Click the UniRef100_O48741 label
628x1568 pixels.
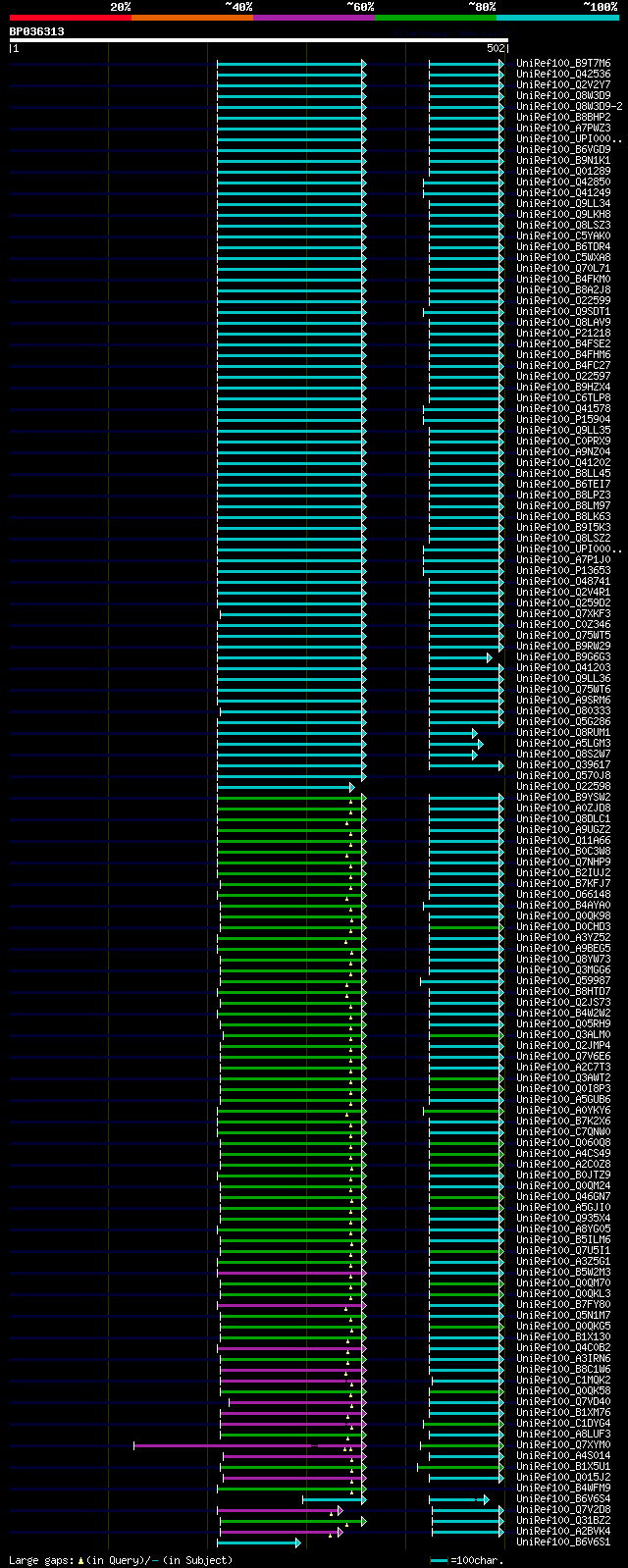tap(563, 581)
